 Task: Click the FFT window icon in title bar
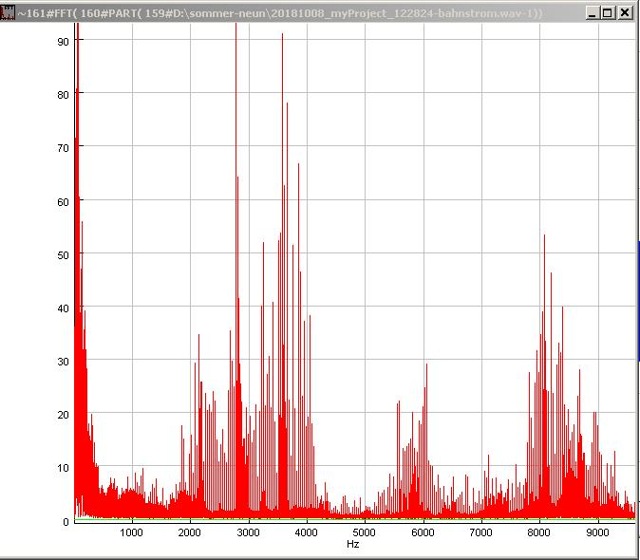coord(7,13)
